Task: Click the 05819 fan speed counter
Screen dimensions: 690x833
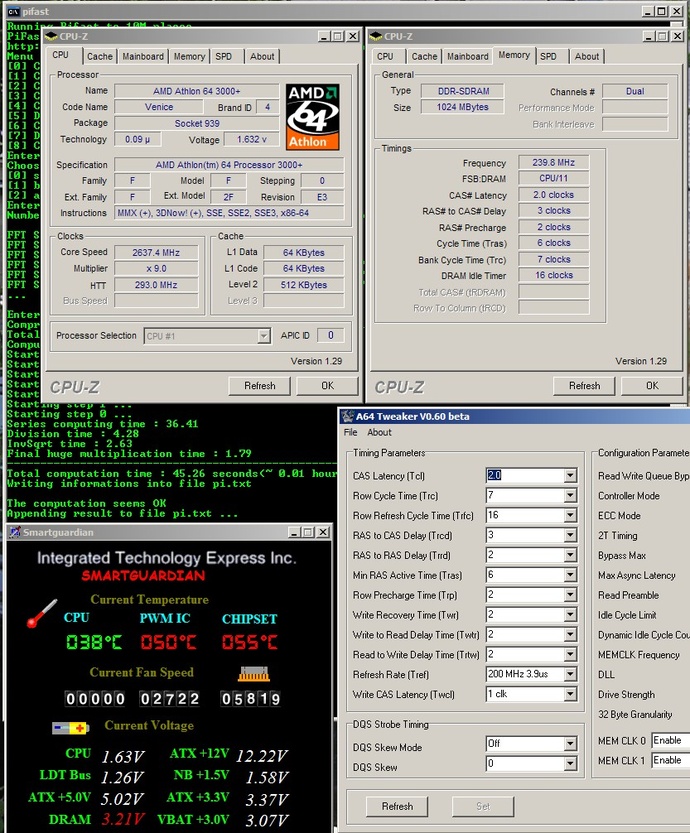Action: [251, 699]
